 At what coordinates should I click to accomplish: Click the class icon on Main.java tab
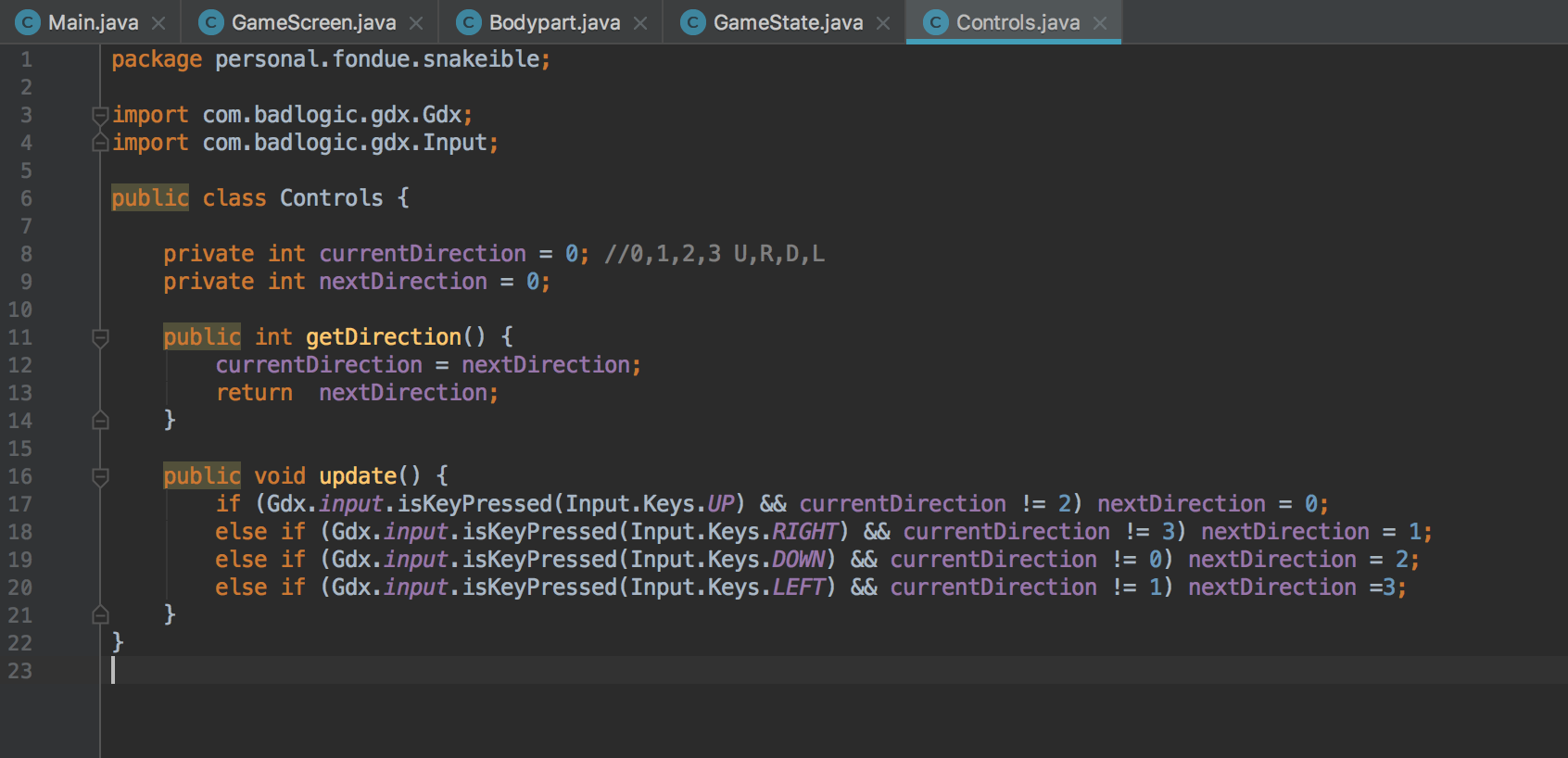click(29, 22)
